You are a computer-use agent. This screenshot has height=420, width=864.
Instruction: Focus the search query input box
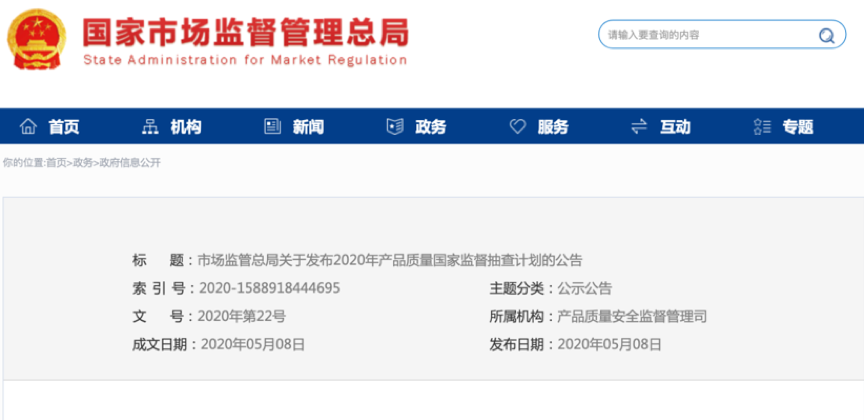(705, 35)
